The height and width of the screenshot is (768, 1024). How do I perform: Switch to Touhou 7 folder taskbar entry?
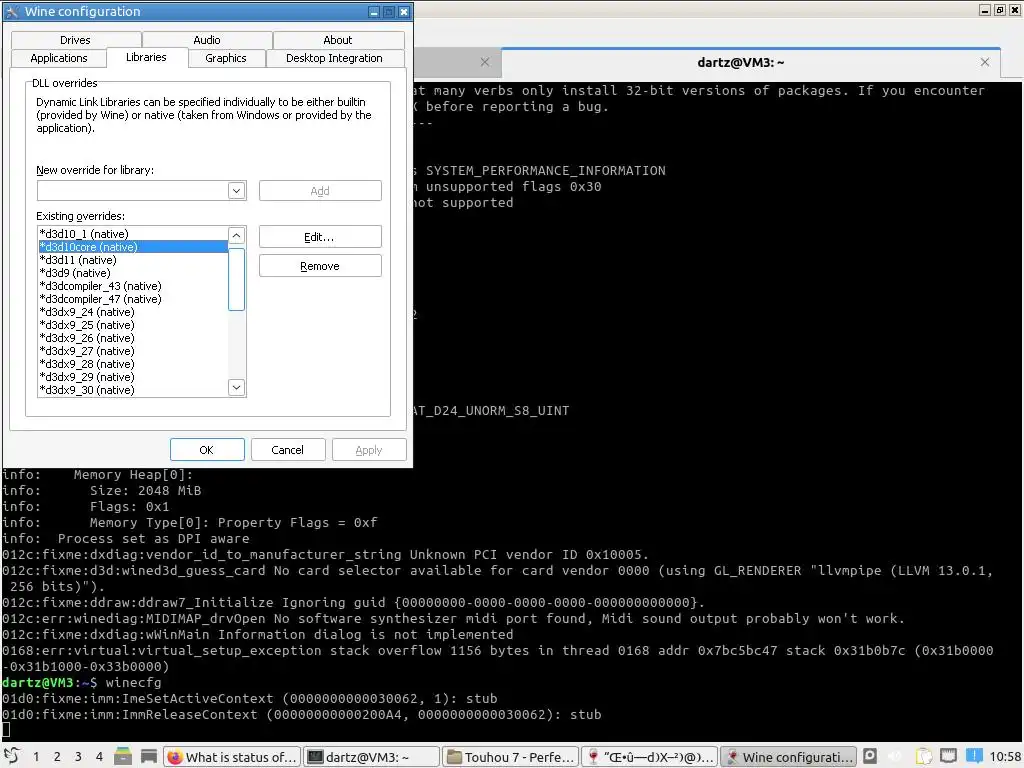click(x=511, y=757)
